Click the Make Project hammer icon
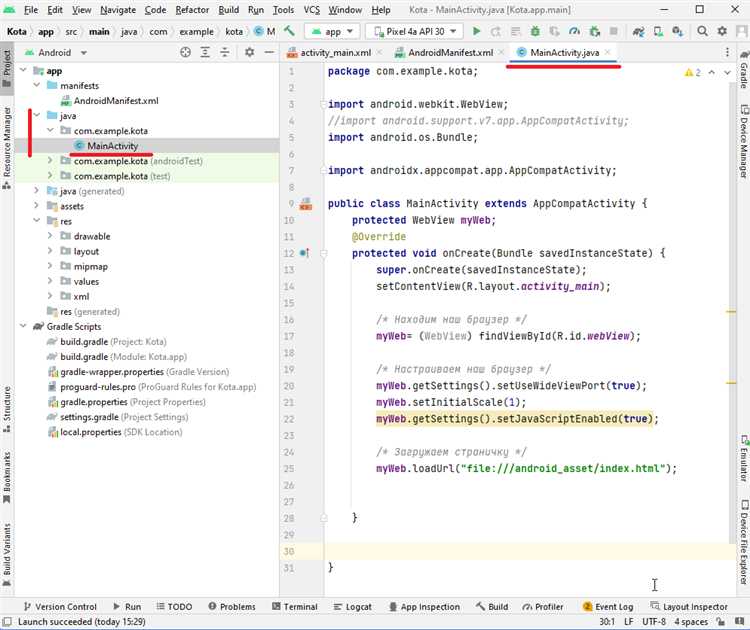 coord(290,31)
